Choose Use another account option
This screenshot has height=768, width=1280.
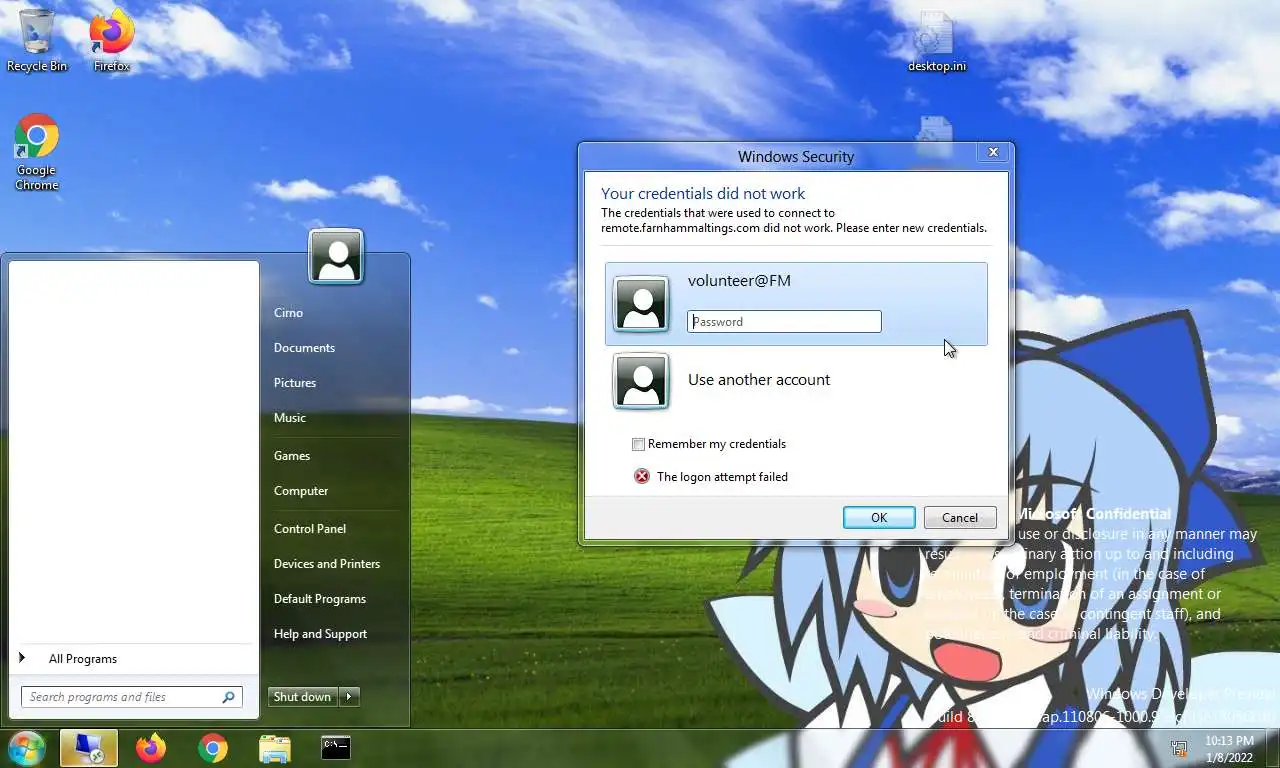click(x=796, y=381)
